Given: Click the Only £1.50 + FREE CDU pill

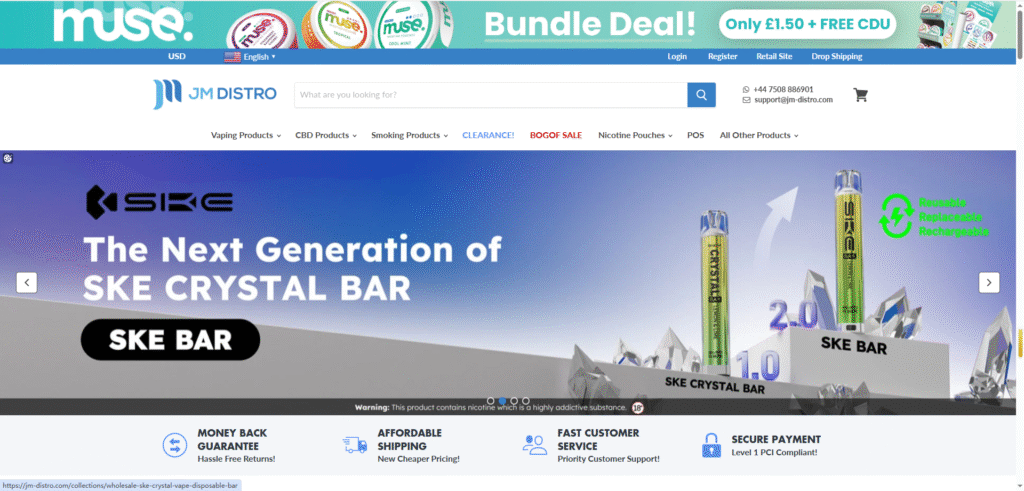Looking at the screenshot, I should [808, 24].
